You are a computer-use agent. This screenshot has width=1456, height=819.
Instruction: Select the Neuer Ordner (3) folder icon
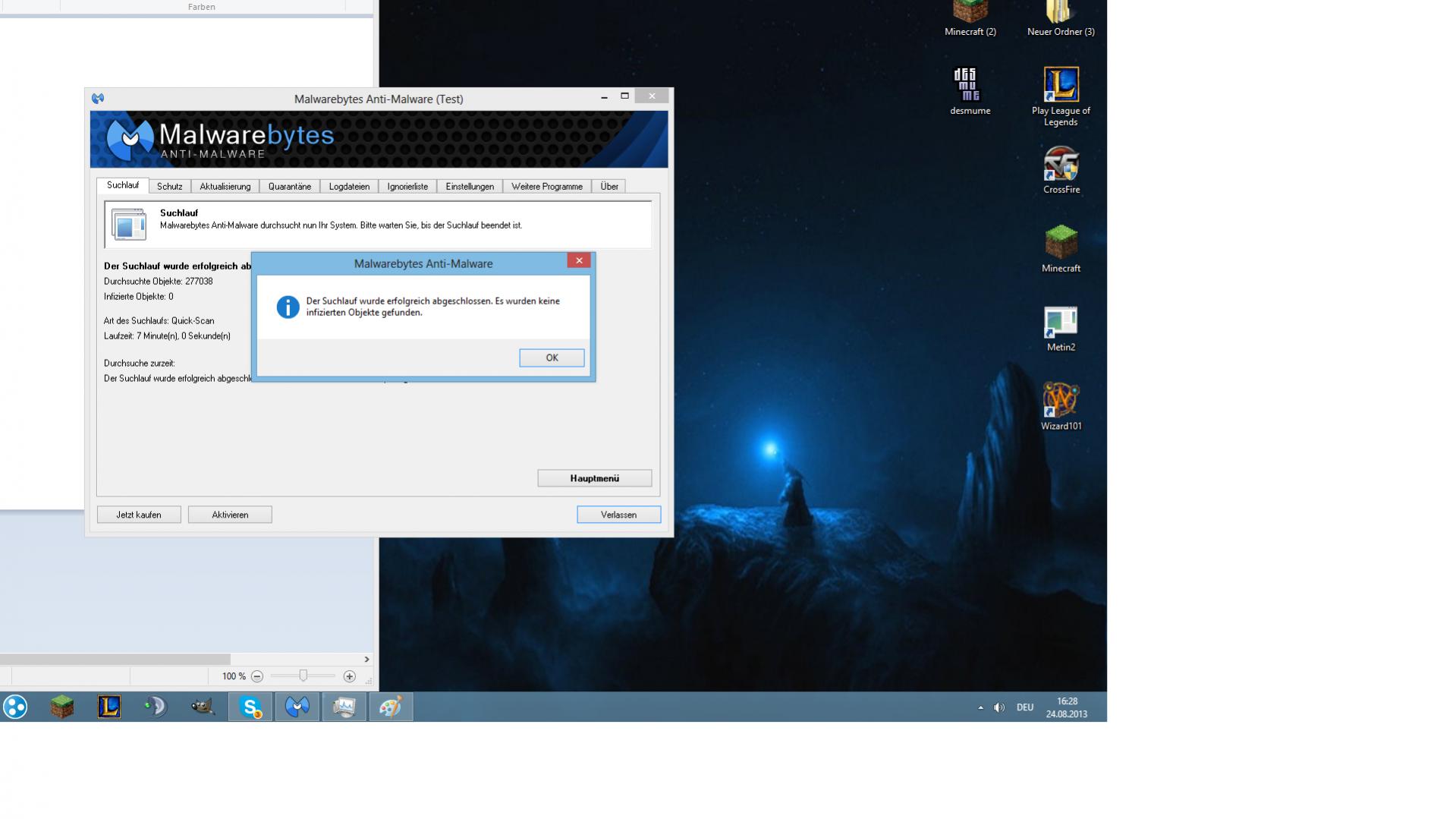point(1061,18)
